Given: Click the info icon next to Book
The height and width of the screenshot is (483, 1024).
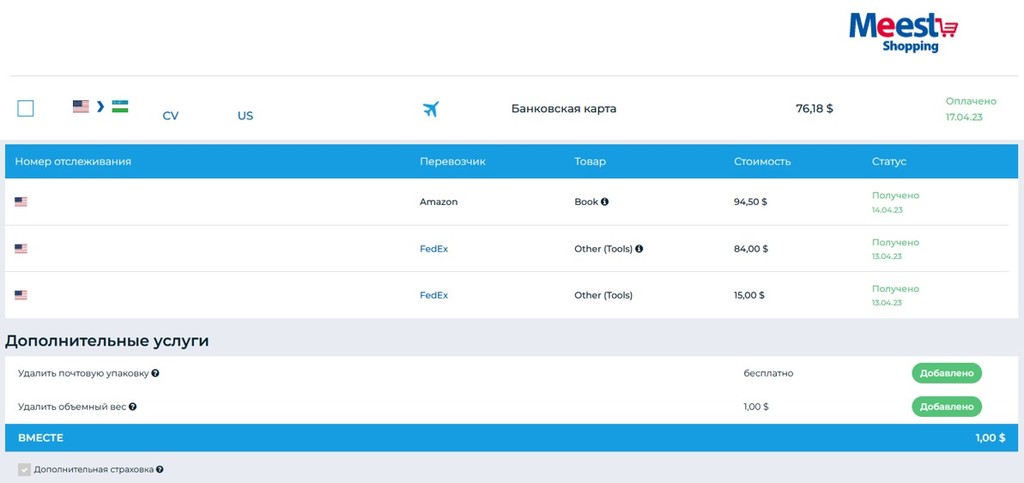Looking at the screenshot, I should 605,202.
